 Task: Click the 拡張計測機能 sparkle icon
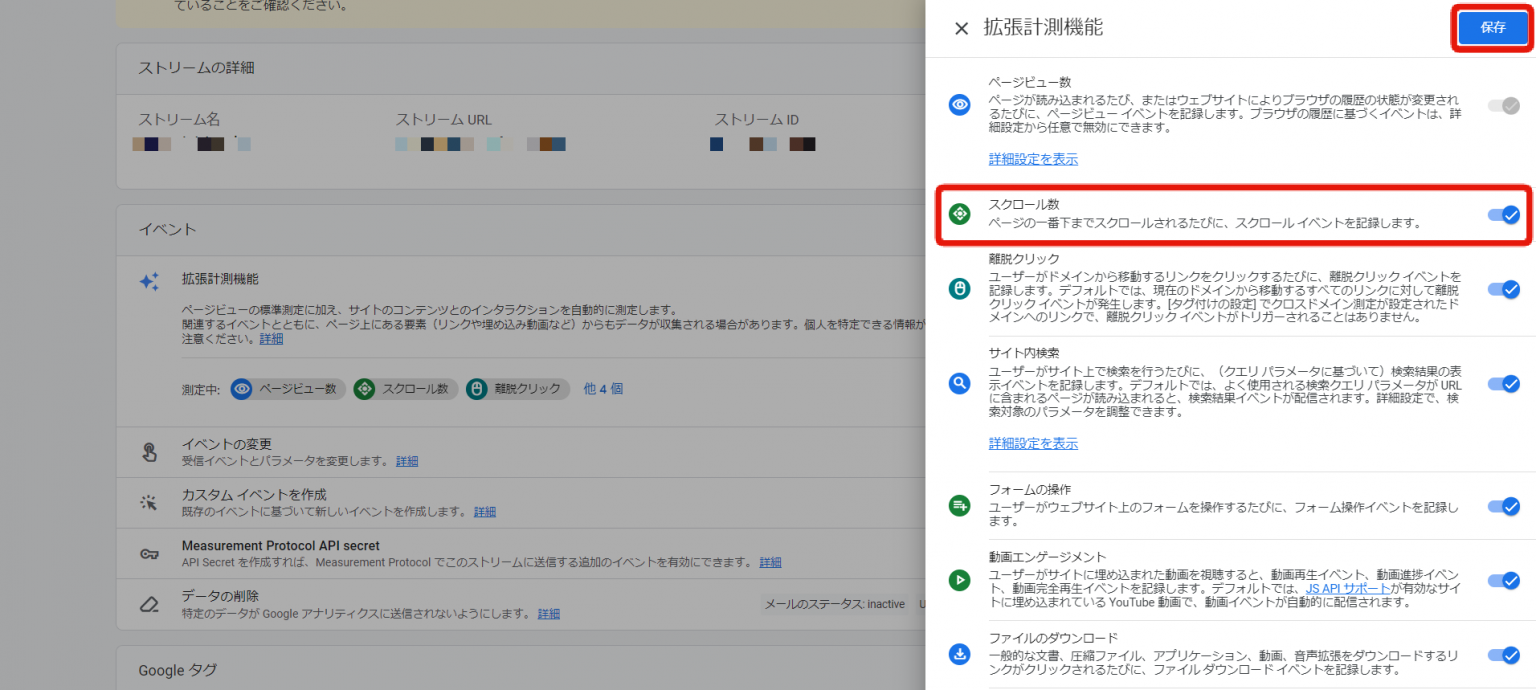point(149,282)
